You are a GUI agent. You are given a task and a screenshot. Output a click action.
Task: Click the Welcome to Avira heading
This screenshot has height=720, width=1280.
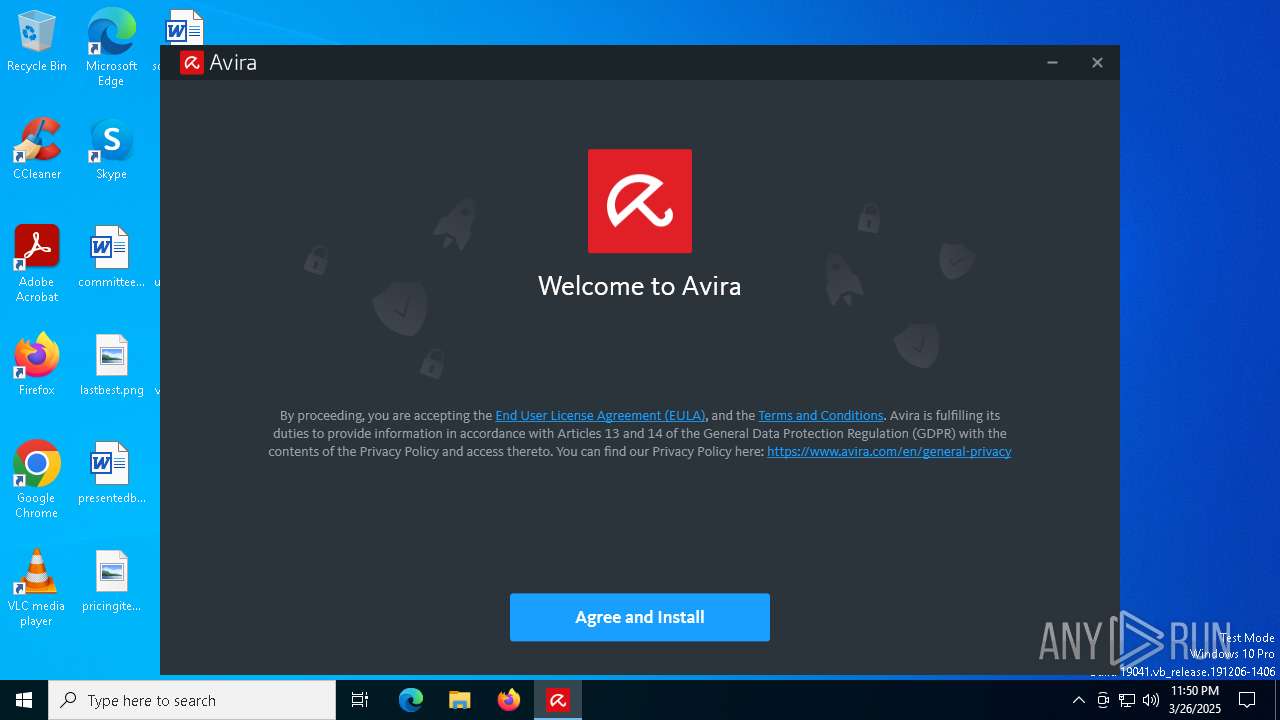[x=640, y=286]
